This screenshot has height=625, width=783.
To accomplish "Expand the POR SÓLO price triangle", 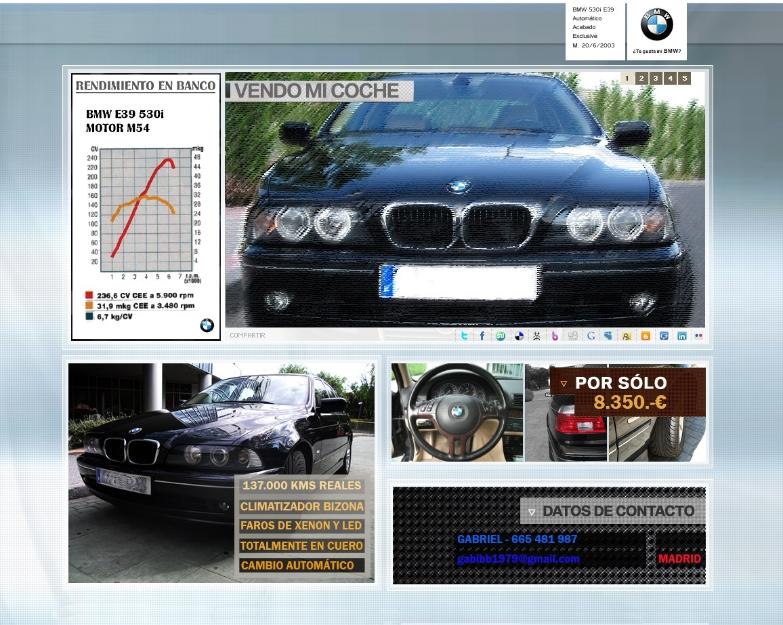I will (564, 383).
